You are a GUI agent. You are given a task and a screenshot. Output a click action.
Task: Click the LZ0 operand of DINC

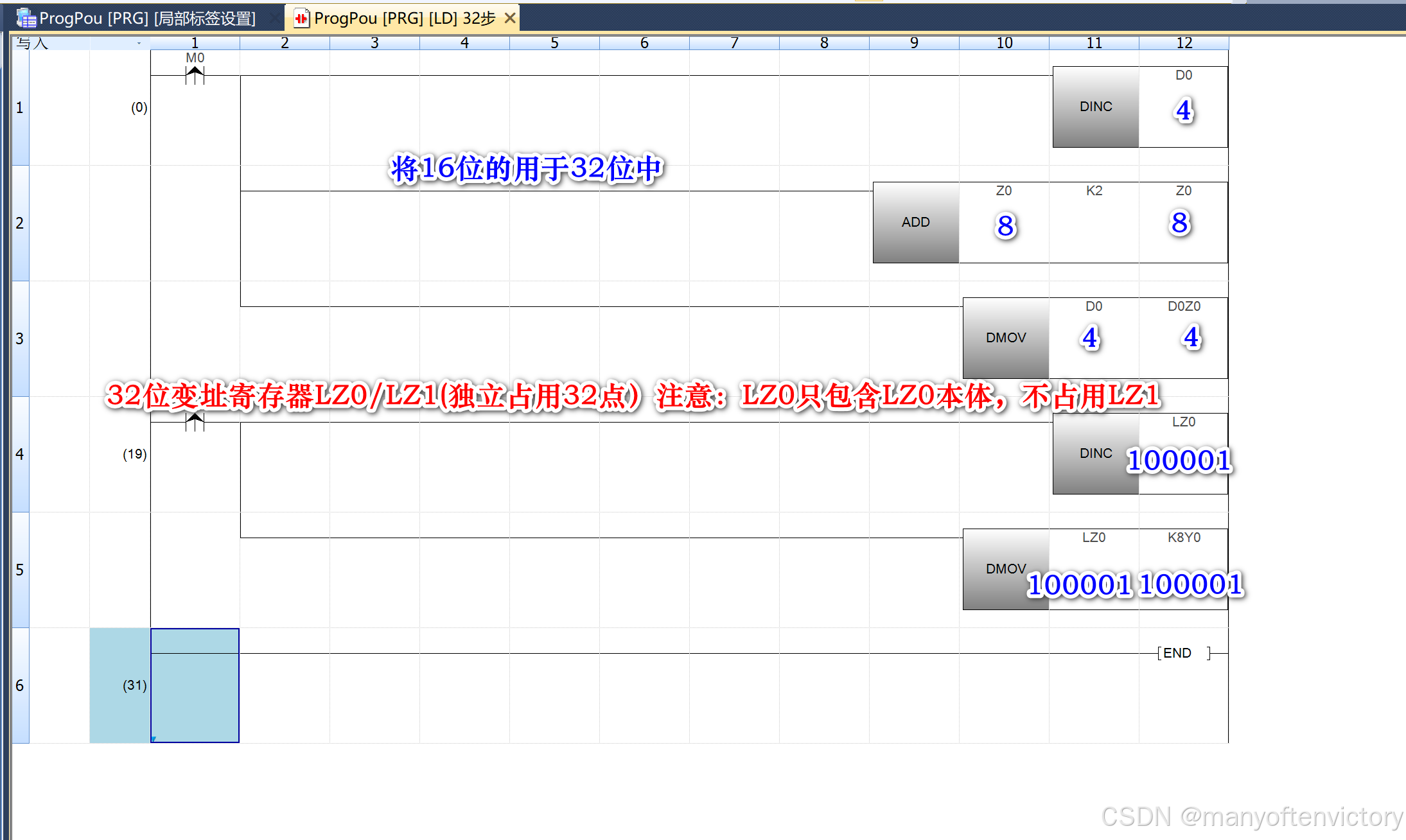pos(1184,422)
